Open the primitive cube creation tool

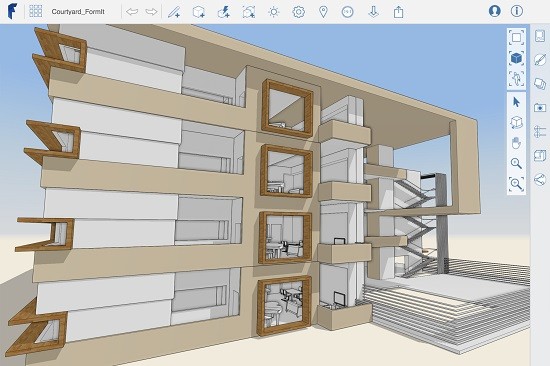point(199,12)
